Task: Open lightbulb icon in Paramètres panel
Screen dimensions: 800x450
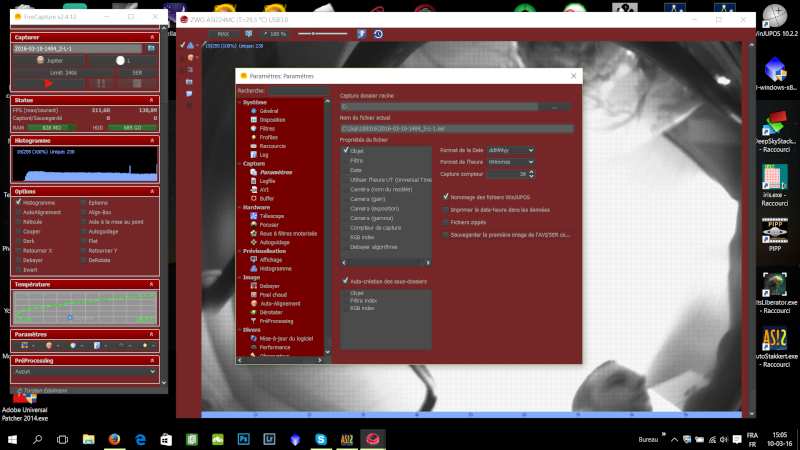Action: [145, 345]
